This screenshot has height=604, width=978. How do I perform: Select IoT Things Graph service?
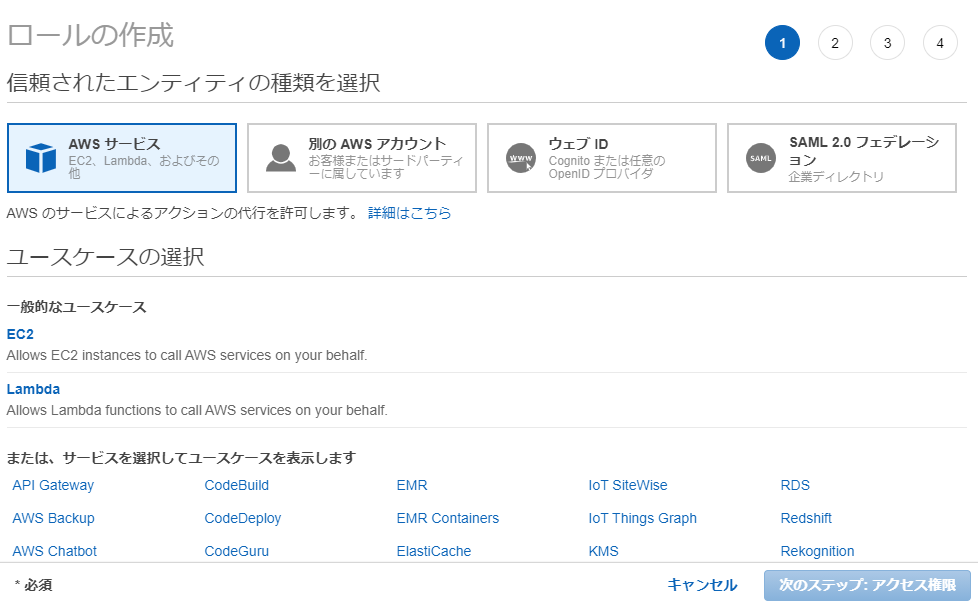point(642,519)
